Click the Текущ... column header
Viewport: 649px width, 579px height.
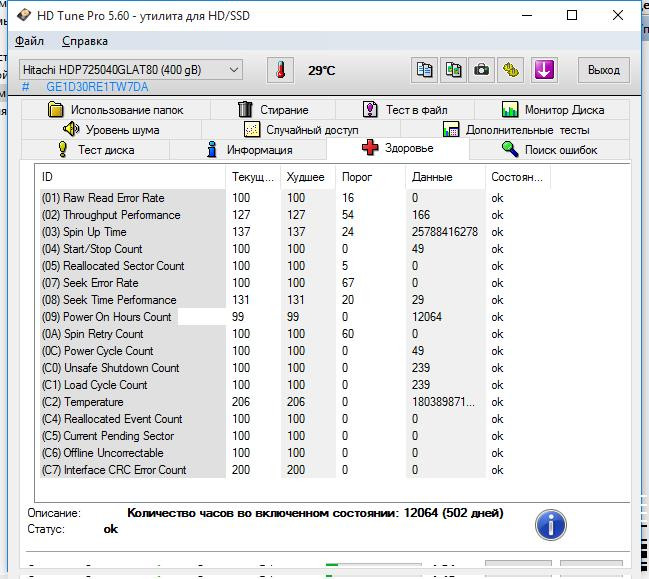tap(253, 177)
